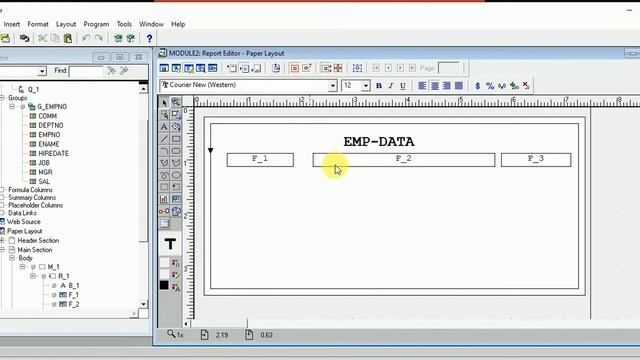Open the Insert menu
640x360 pixels.
coord(11,24)
